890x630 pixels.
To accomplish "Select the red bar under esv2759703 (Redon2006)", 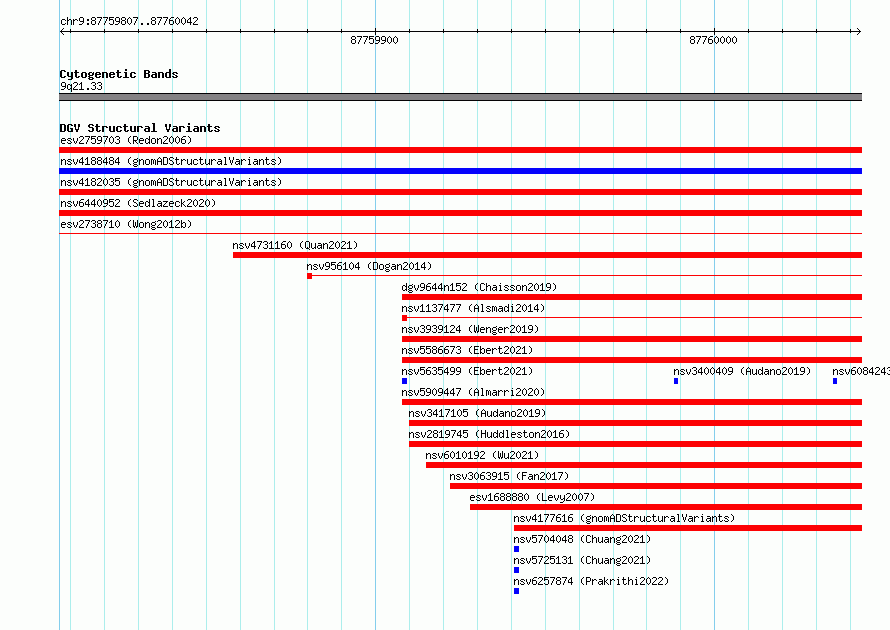I will (460, 150).
